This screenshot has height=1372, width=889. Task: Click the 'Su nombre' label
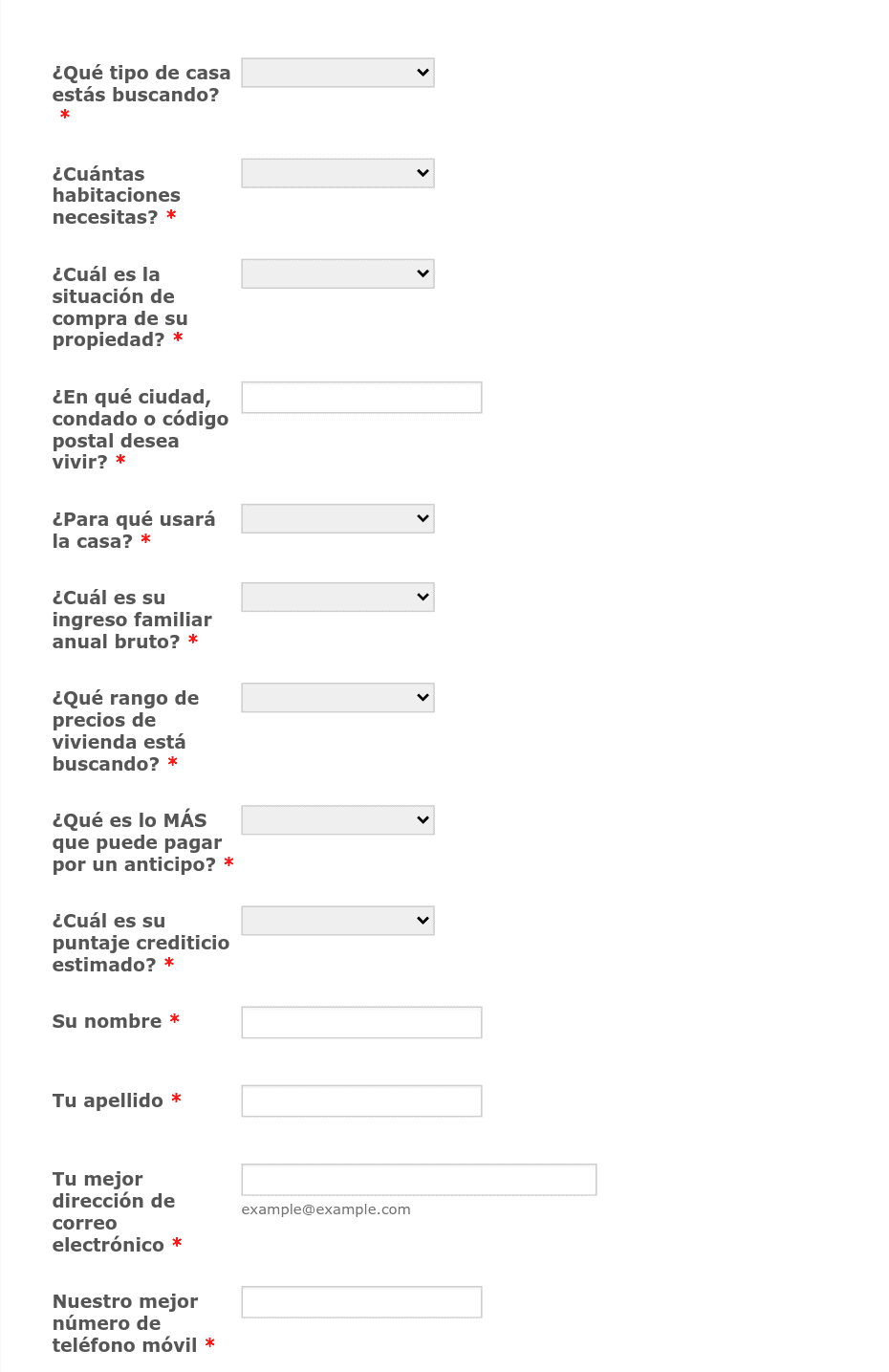tap(107, 1021)
